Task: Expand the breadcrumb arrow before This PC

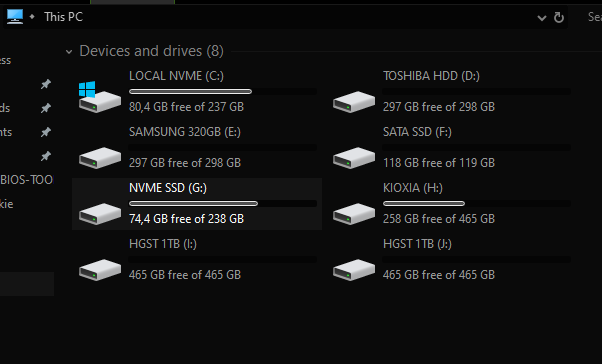Action: tap(32, 17)
